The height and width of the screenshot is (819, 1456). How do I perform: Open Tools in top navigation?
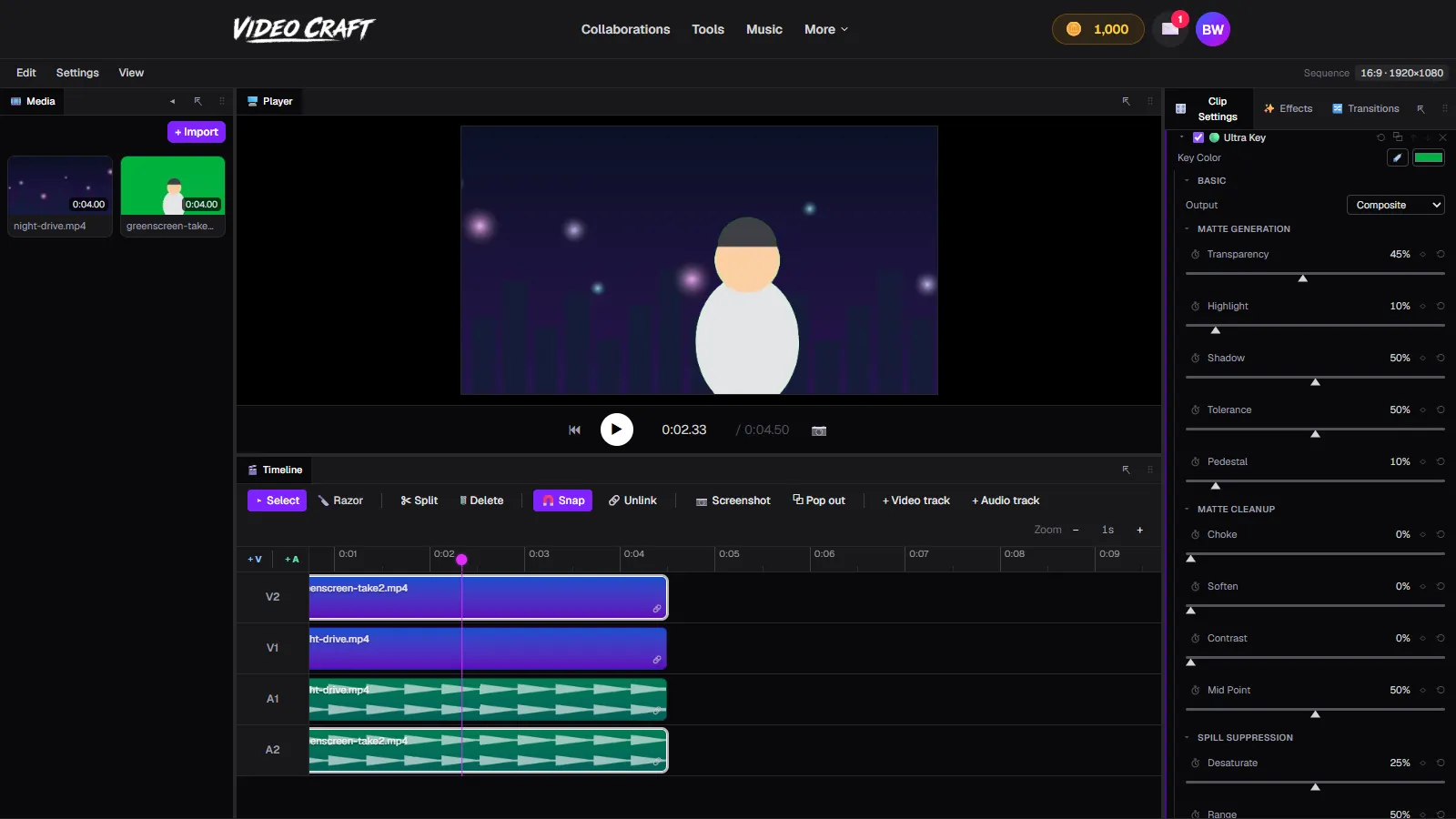tap(708, 29)
